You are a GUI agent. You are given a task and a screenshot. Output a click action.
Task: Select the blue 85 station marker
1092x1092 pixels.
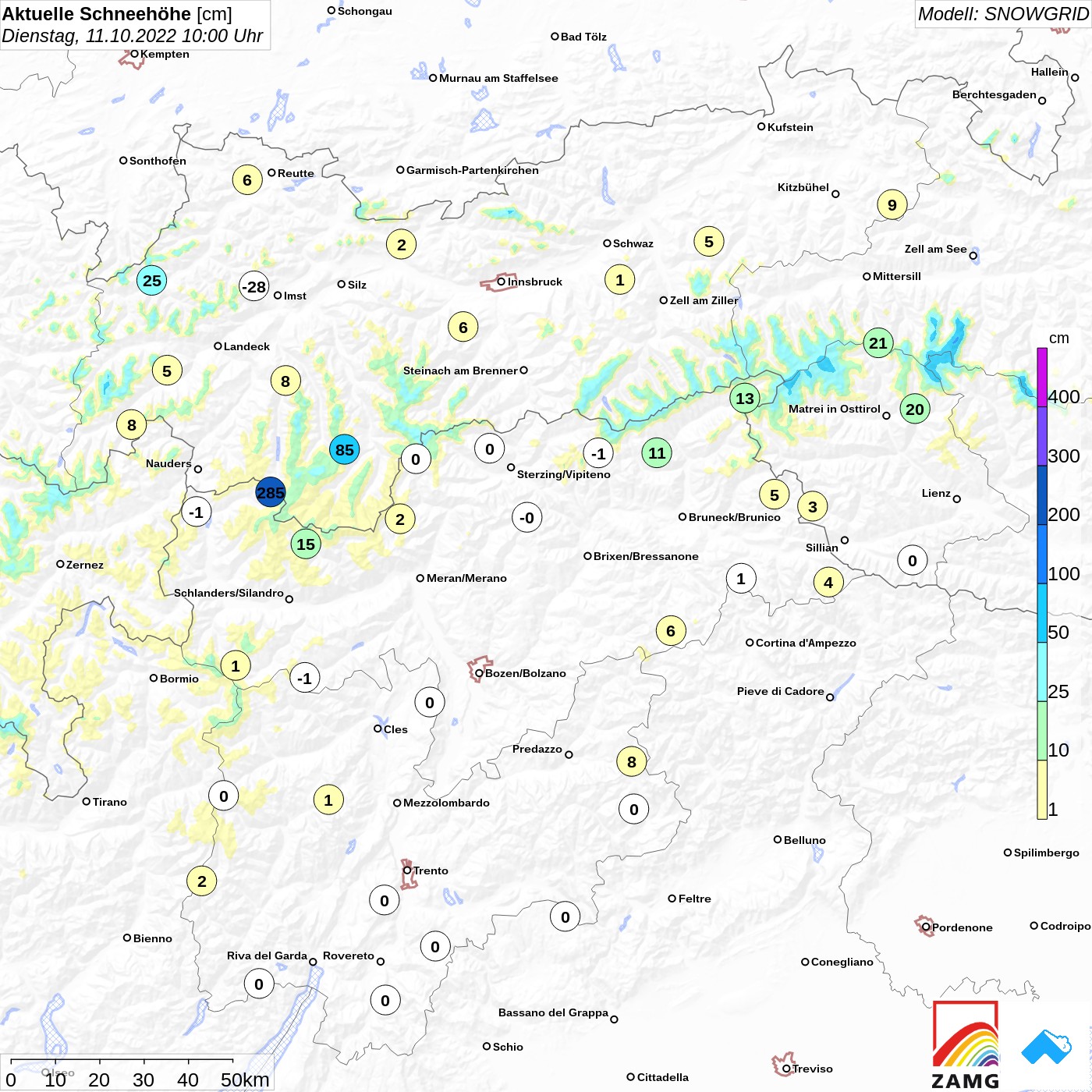[x=344, y=449]
